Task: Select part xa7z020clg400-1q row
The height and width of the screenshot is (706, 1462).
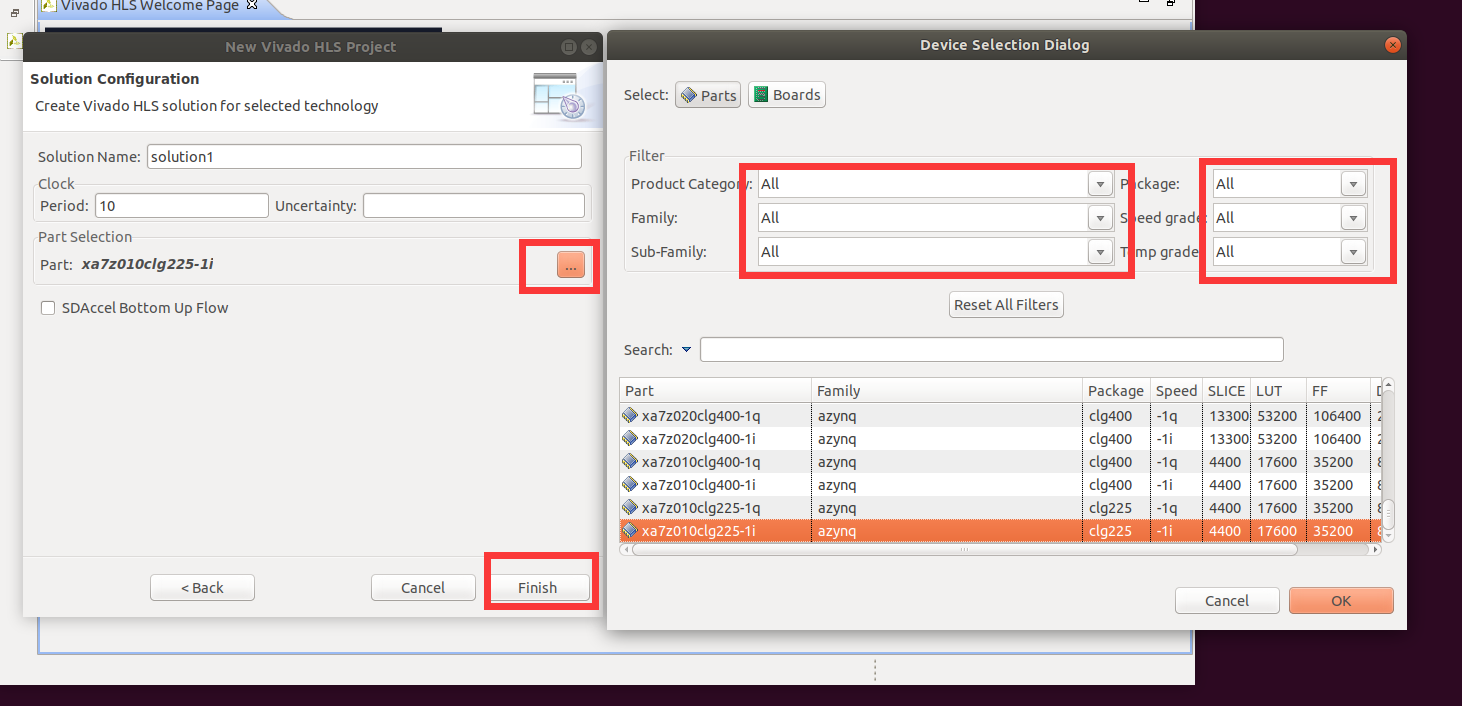Action: (x=1000, y=415)
